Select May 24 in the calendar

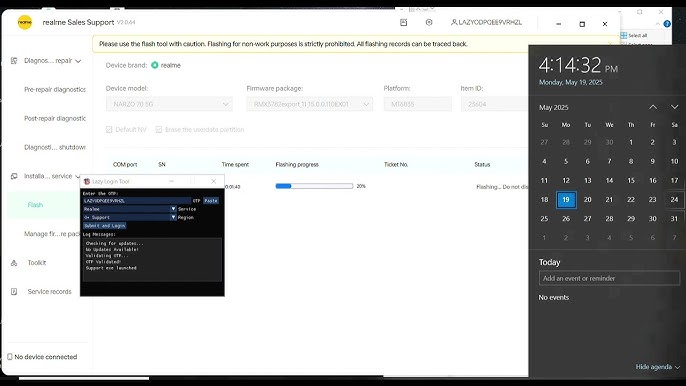tap(674, 200)
